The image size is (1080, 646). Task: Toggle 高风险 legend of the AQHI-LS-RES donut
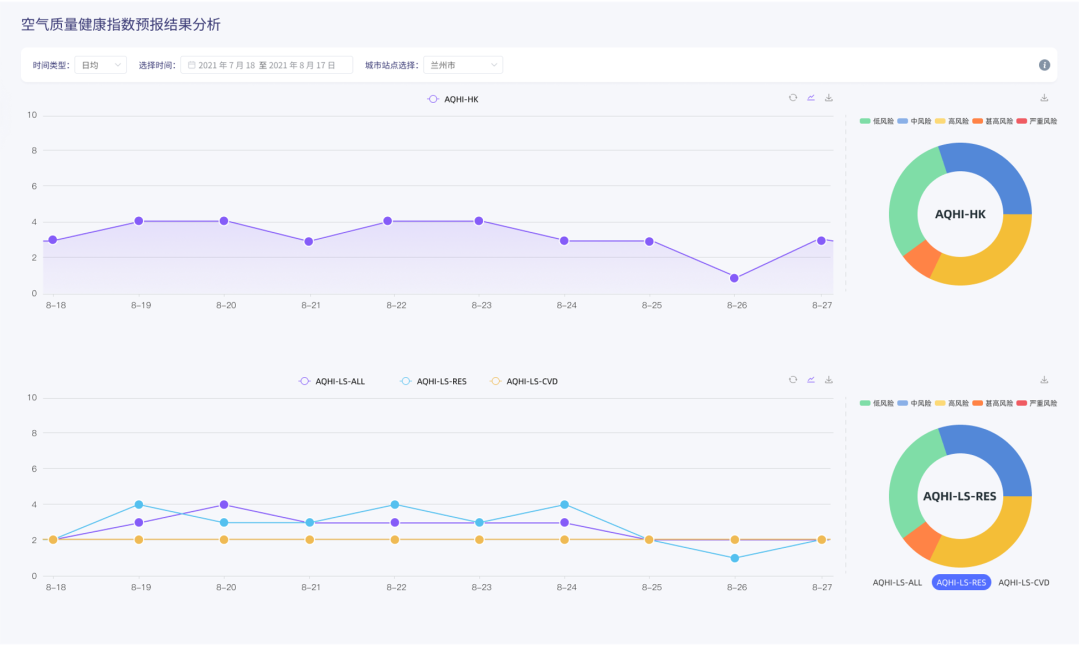[951, 403]
